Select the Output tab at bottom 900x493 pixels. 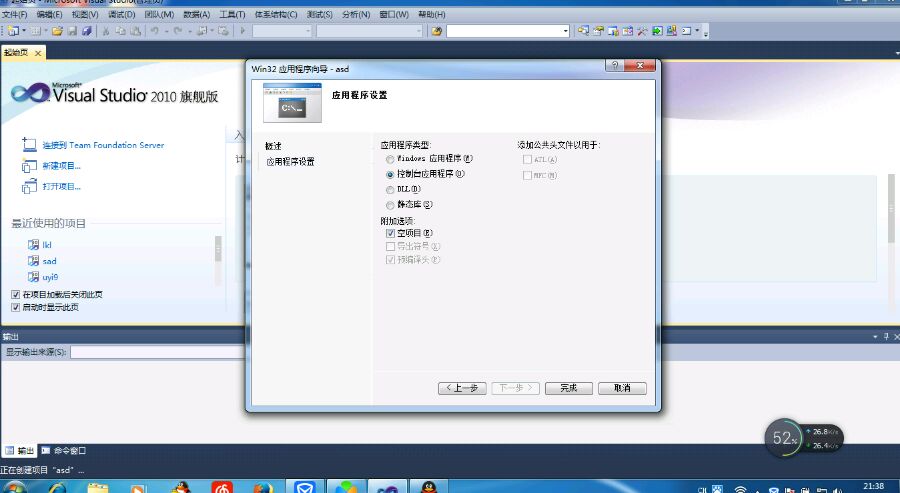[20, 451]
